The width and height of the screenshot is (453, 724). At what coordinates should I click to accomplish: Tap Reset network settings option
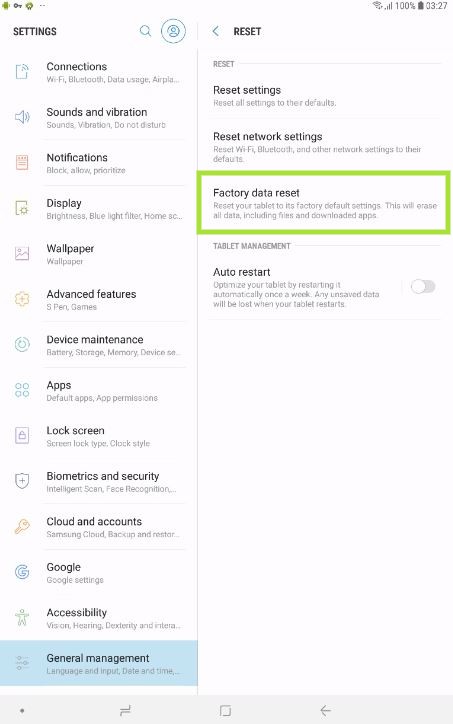point(325,146)
